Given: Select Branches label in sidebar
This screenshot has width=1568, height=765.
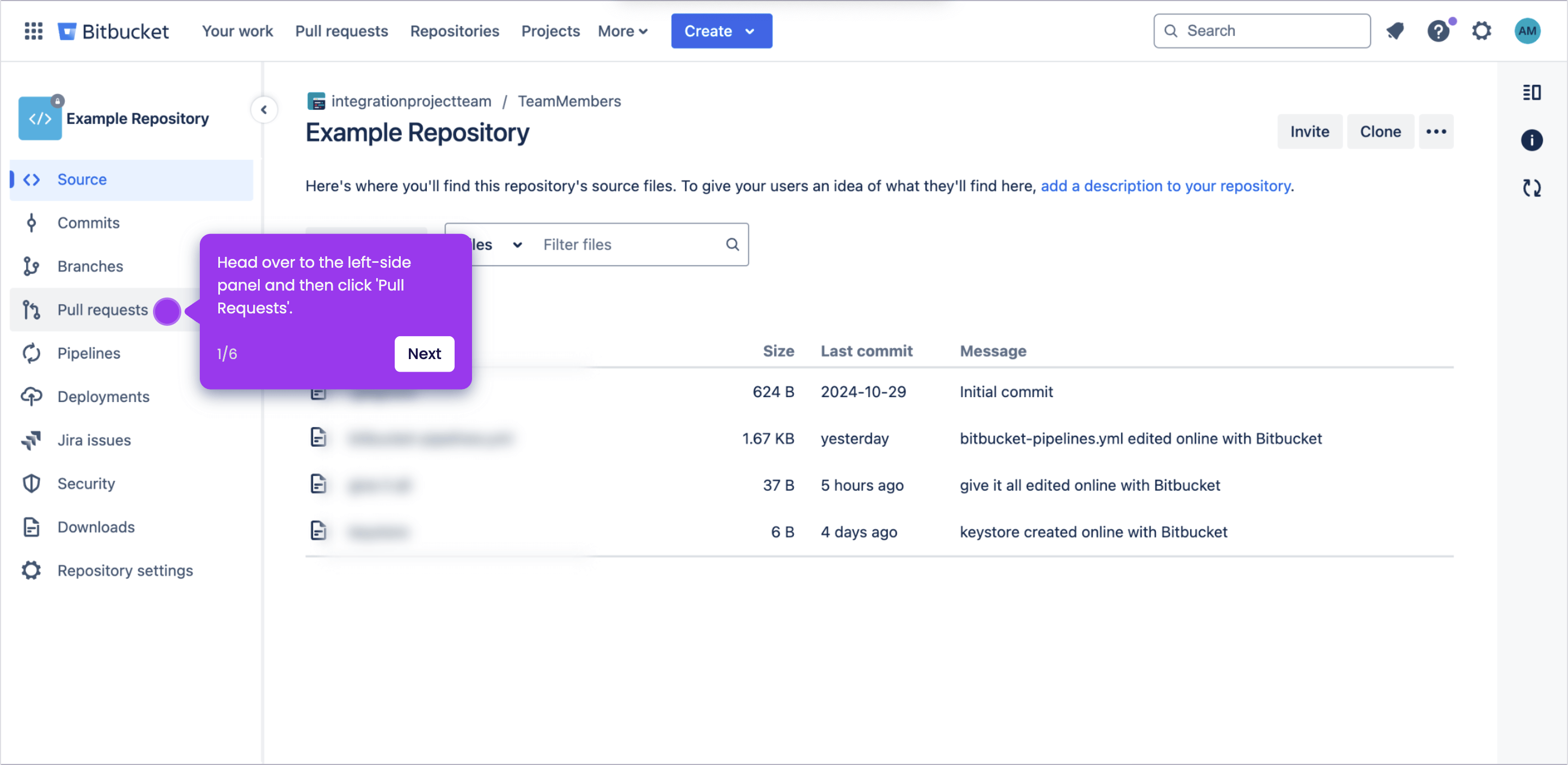Looking at the screenshot, I should click(90, 266).
